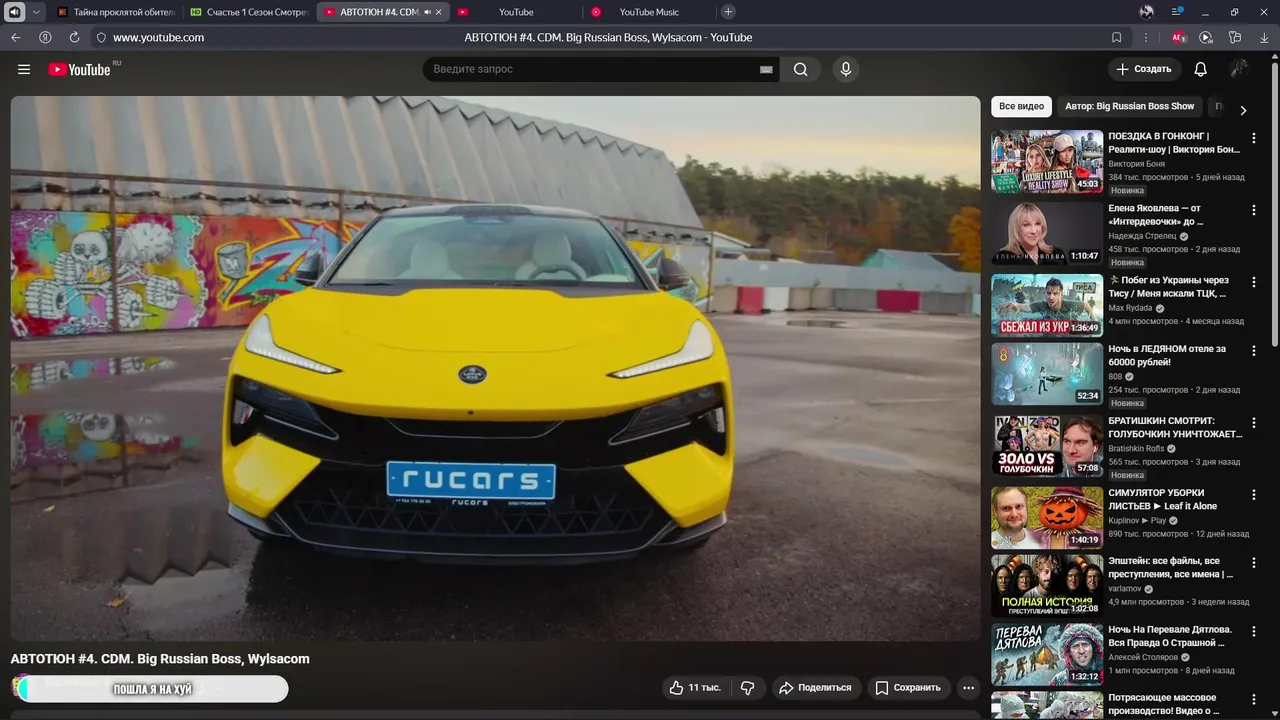This screenshot has width=1280, height=720.
Task: Mute the АВТОТЮН tab via its speaker icon
Action: [x=427, y=12]
